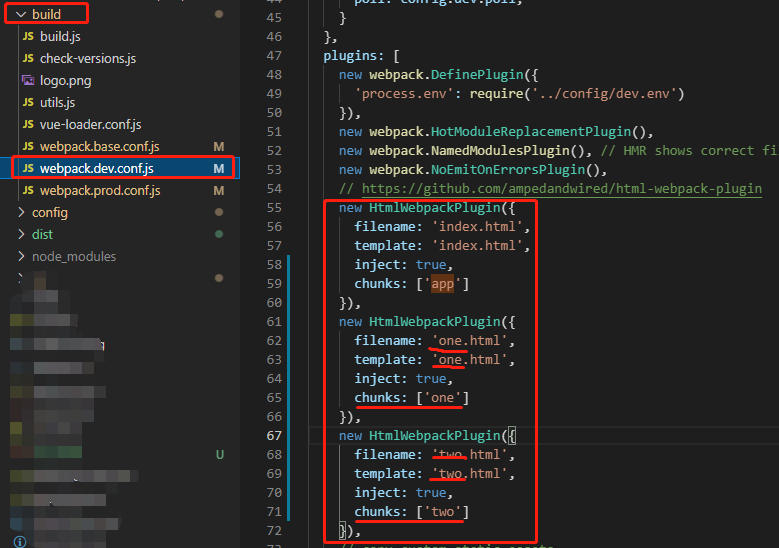The height and width of the screenshot is (548, 779).
Task: Open webpack.base.conf.js file
Action: pyautogui.click(x=99, y=147)
